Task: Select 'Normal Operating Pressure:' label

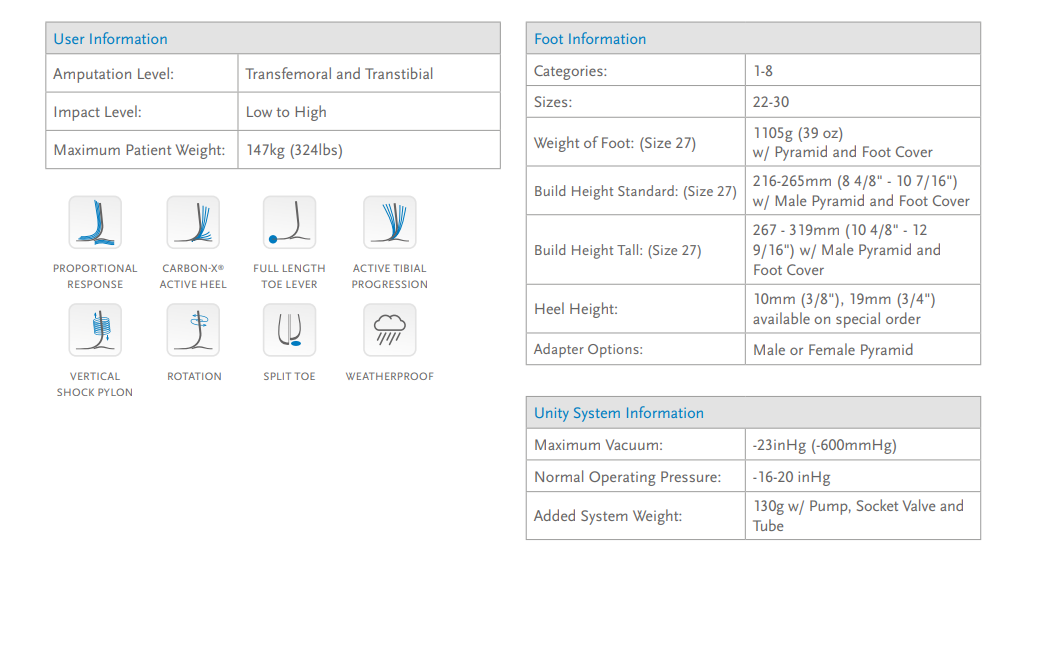Action: pos(627,477)
